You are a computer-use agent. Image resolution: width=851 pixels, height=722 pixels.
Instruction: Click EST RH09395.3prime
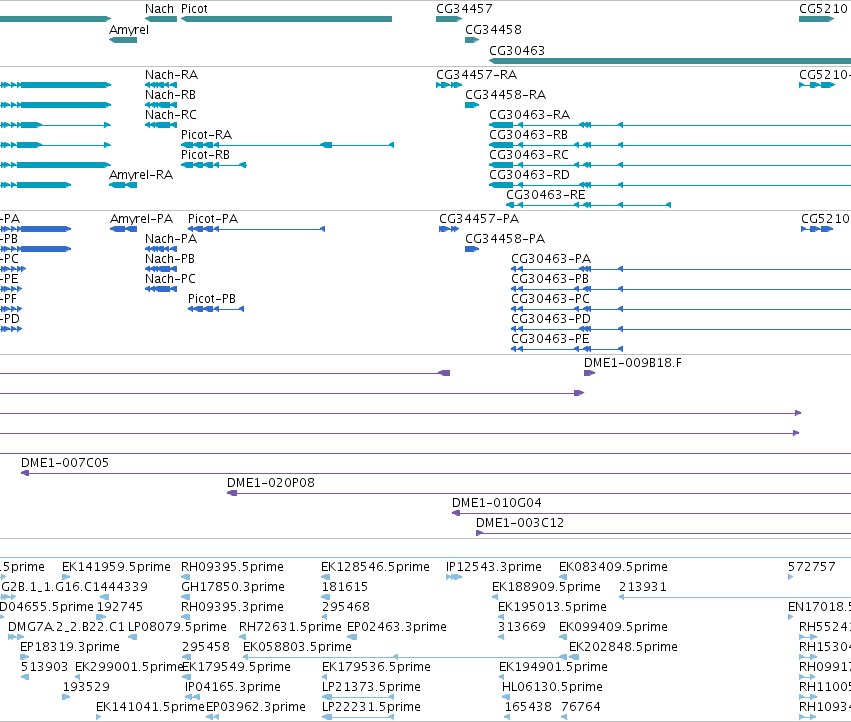pyautogui.click(x=232, y=607)
